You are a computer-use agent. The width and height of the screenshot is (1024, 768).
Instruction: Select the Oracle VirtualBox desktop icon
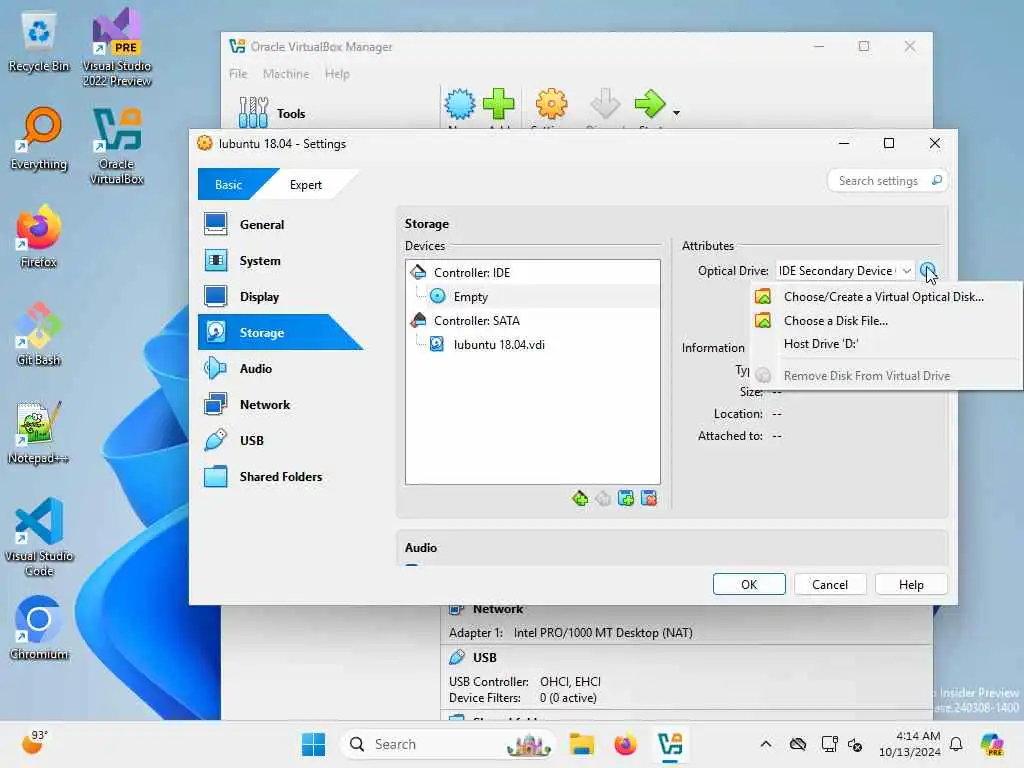(x=117, y=146)
